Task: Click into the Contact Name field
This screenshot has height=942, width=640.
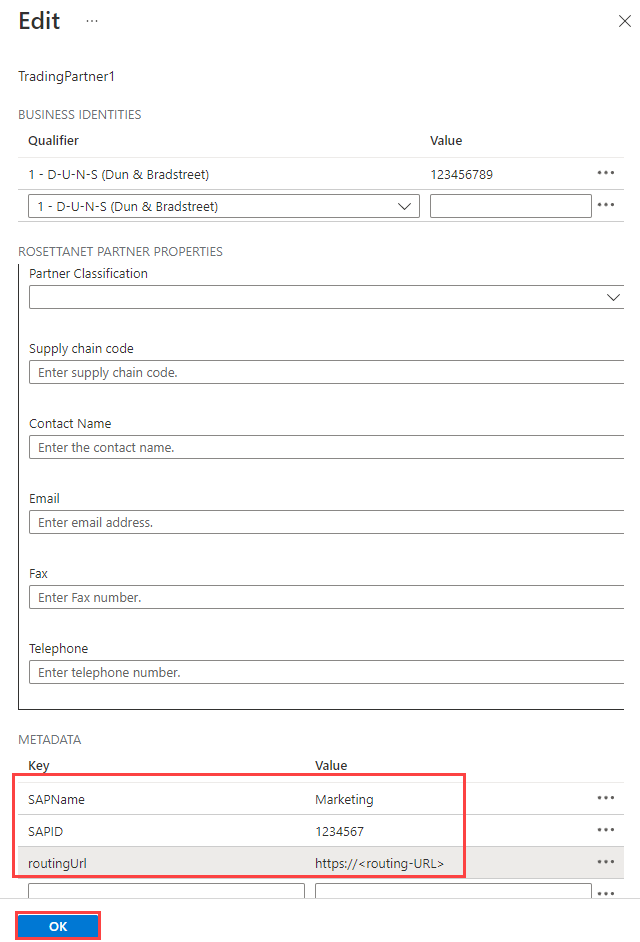Action: tap(326, 447)
